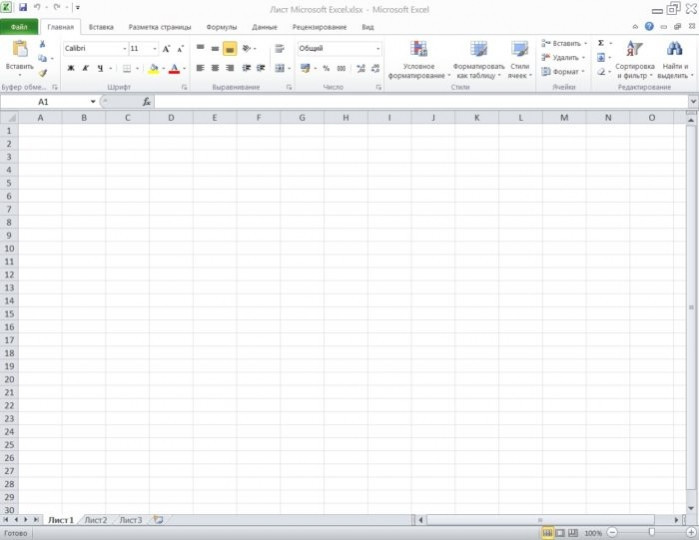Switch to the Формулы ribbon tab
Viewport: 699px width, 540px height.
[222, 27]
